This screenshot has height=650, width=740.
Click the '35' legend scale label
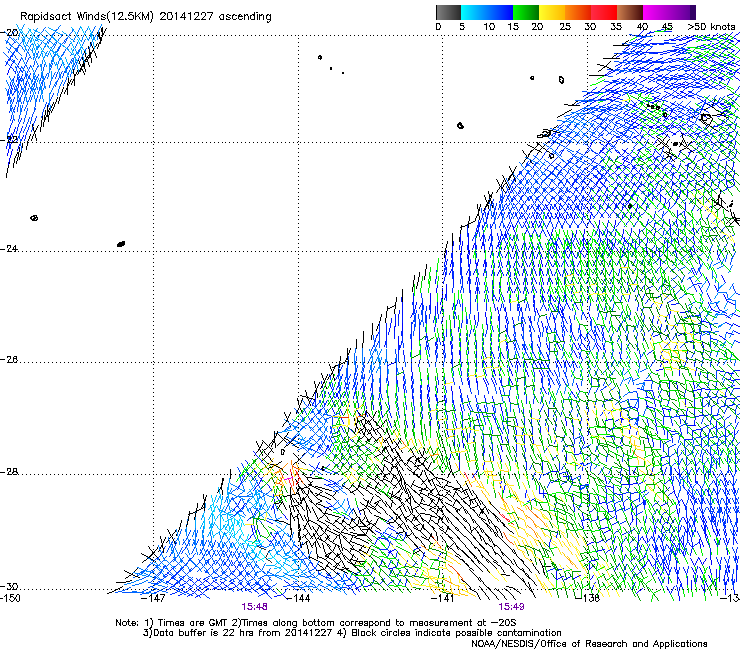[x=616, y=27]
